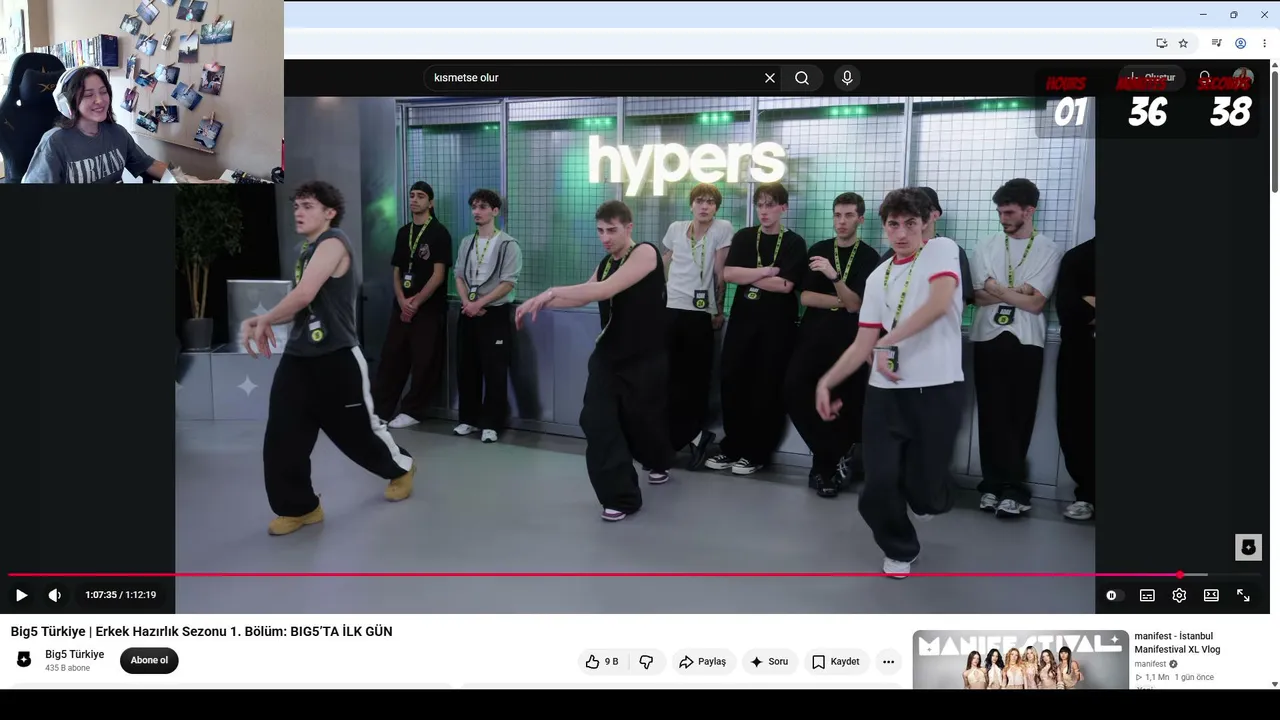Bookmark this page with the star icon
Image resolution: width=1280 pixels, height=720 pixels.
click(1183, 43)
